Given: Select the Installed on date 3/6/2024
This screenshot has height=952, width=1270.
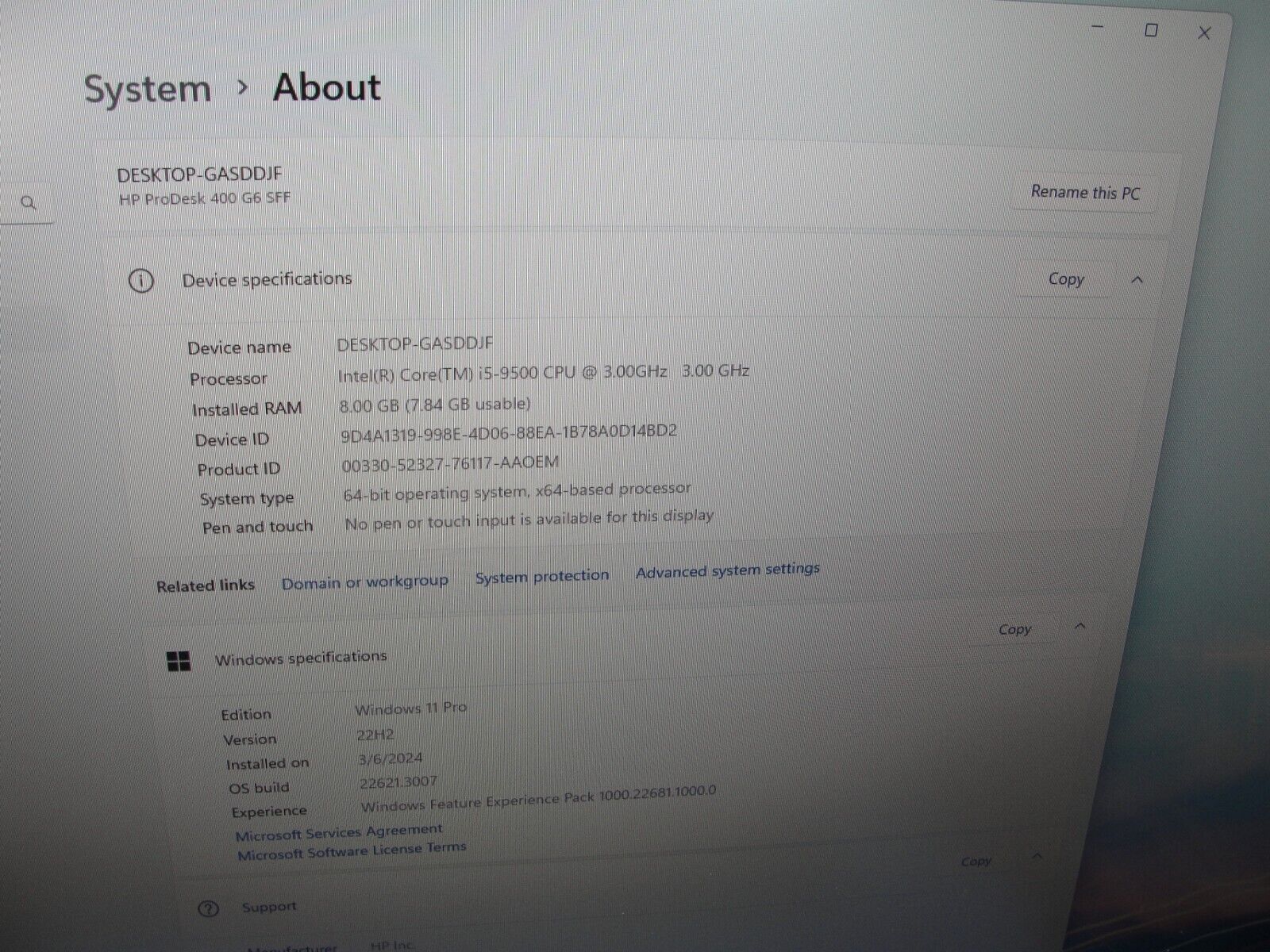Looking at the screenshot, I should 391,759.
